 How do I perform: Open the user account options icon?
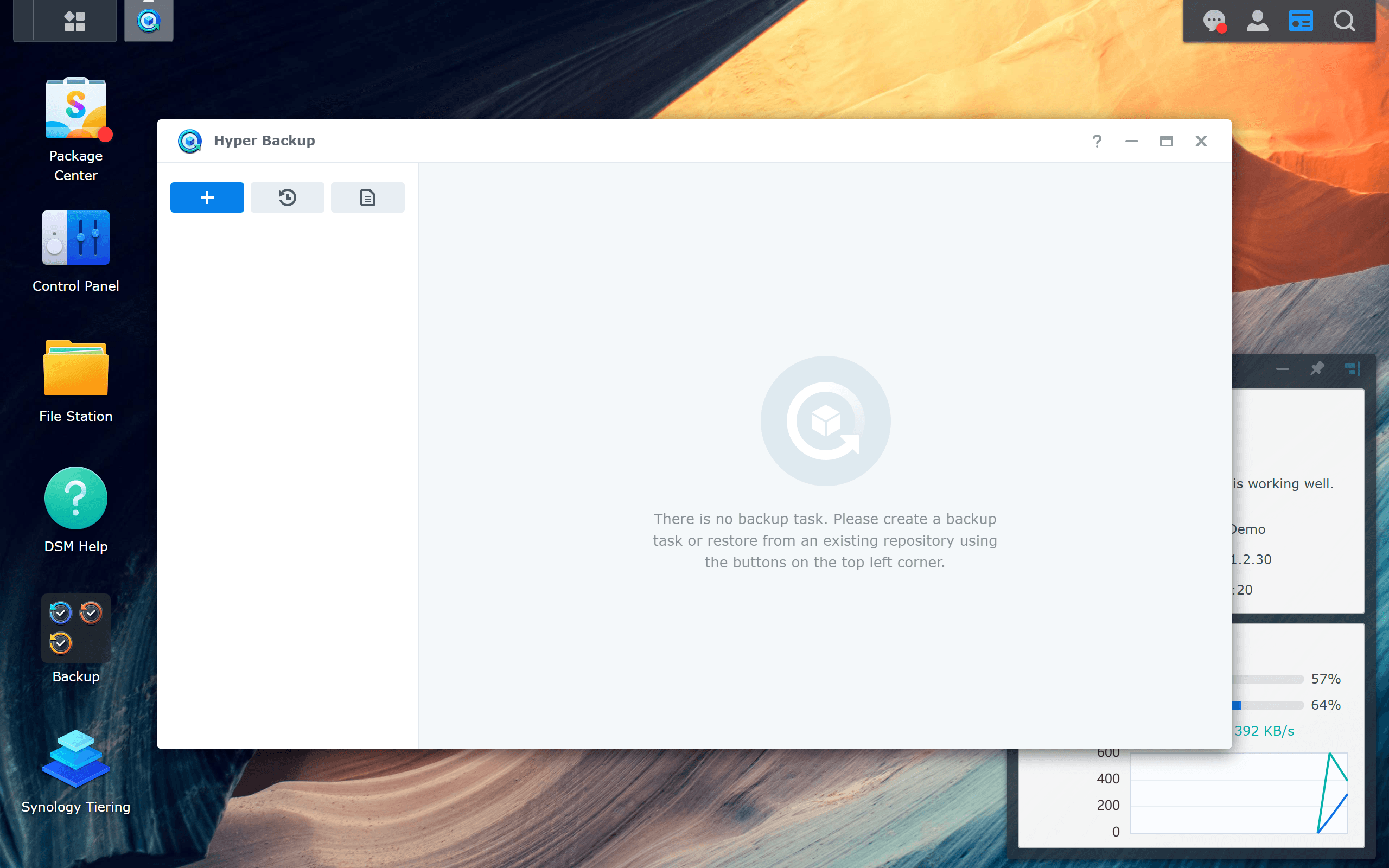[x=1258, y=22]
